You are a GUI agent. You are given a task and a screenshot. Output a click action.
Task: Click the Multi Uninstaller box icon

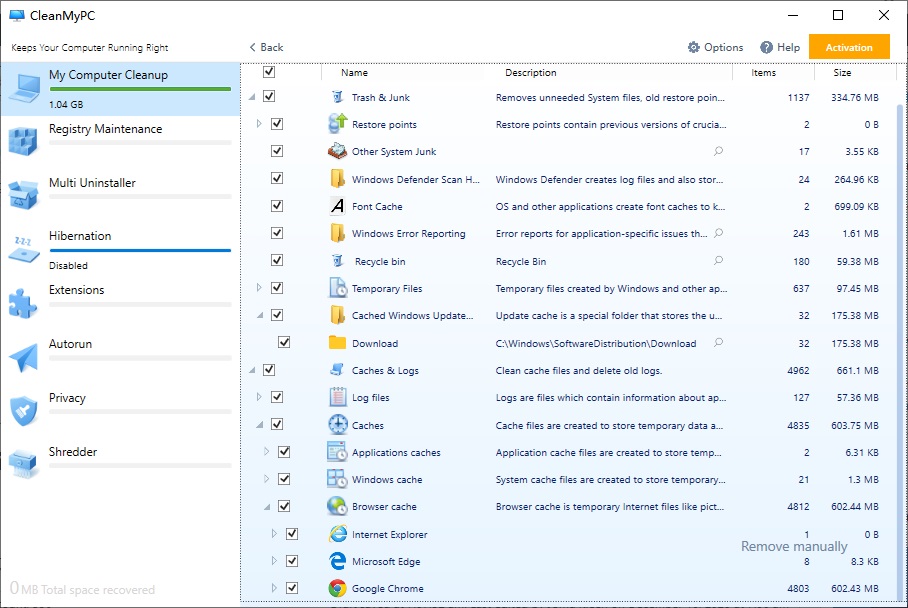click(23, 195)
